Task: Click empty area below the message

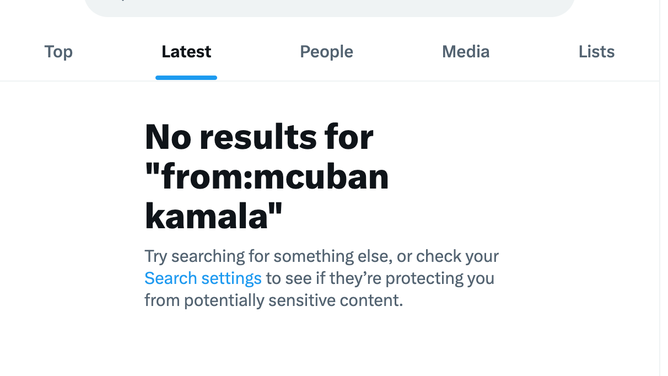Action: pyautogui.click(x=330, y=345)
